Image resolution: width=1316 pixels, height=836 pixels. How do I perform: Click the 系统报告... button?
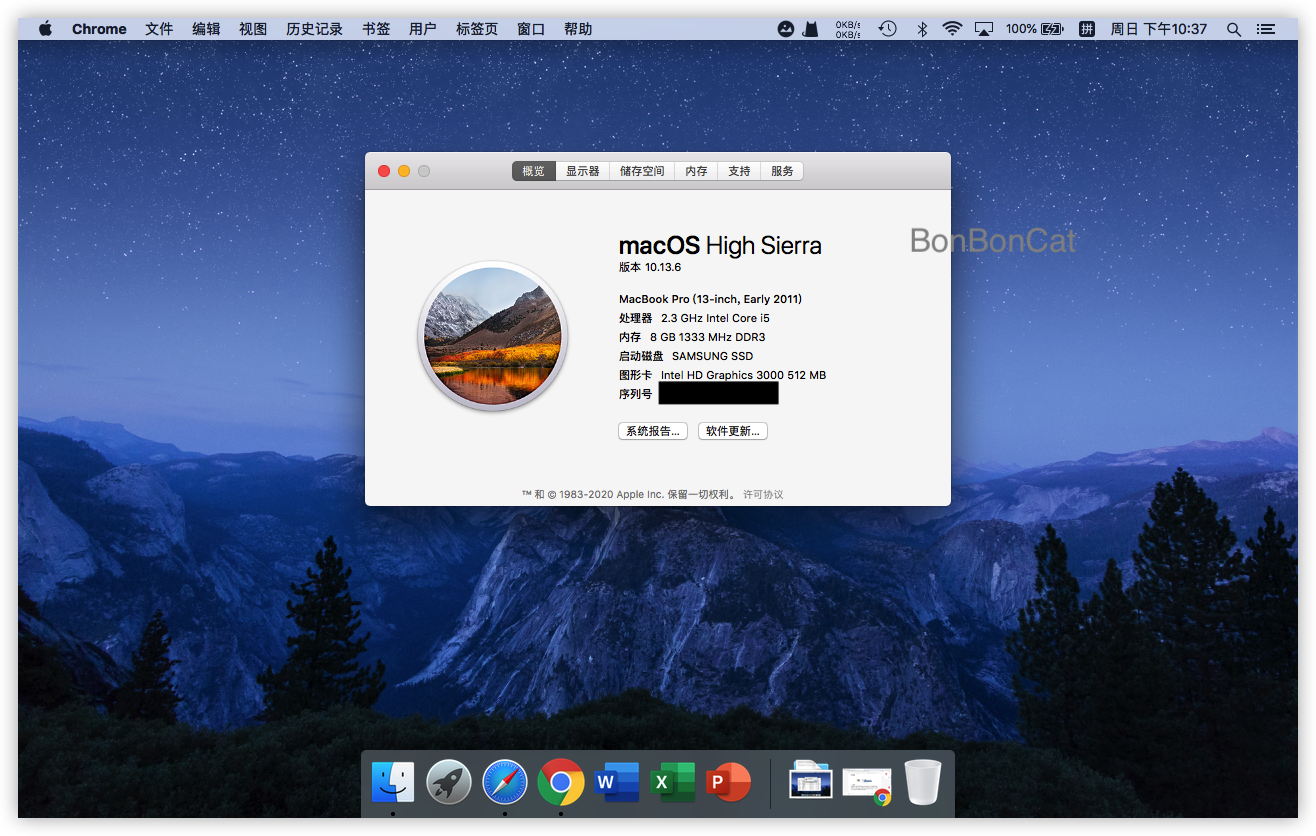653,431
